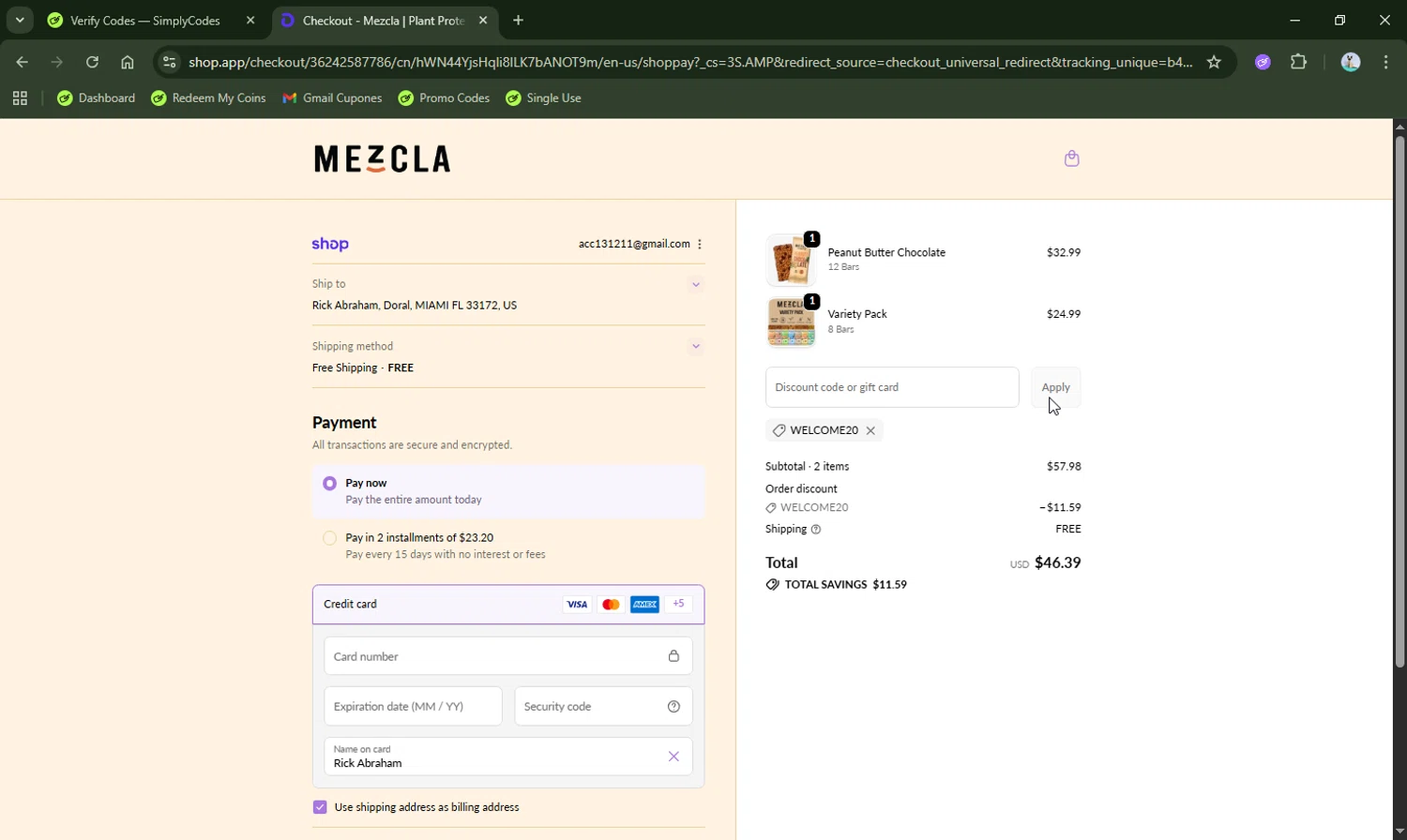Click the Mezcla store logo
Screen dimensions: 1407x840
(382, 159)
